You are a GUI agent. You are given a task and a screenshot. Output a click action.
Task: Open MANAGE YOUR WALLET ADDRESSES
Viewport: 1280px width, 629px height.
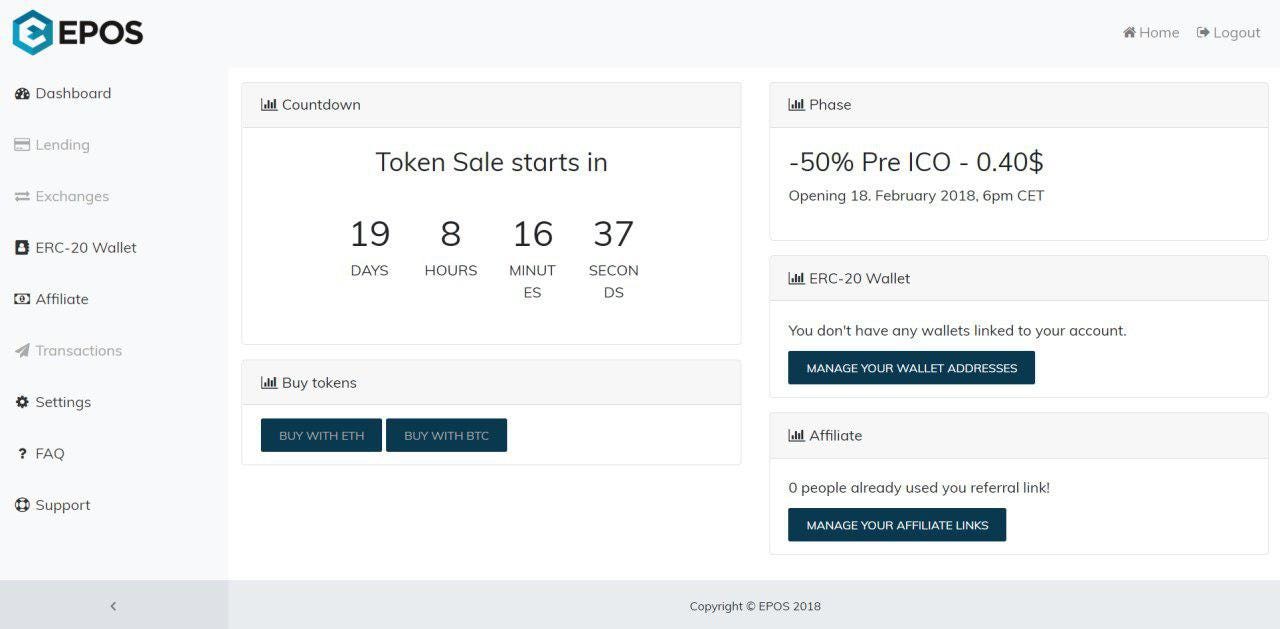(911, 367)
